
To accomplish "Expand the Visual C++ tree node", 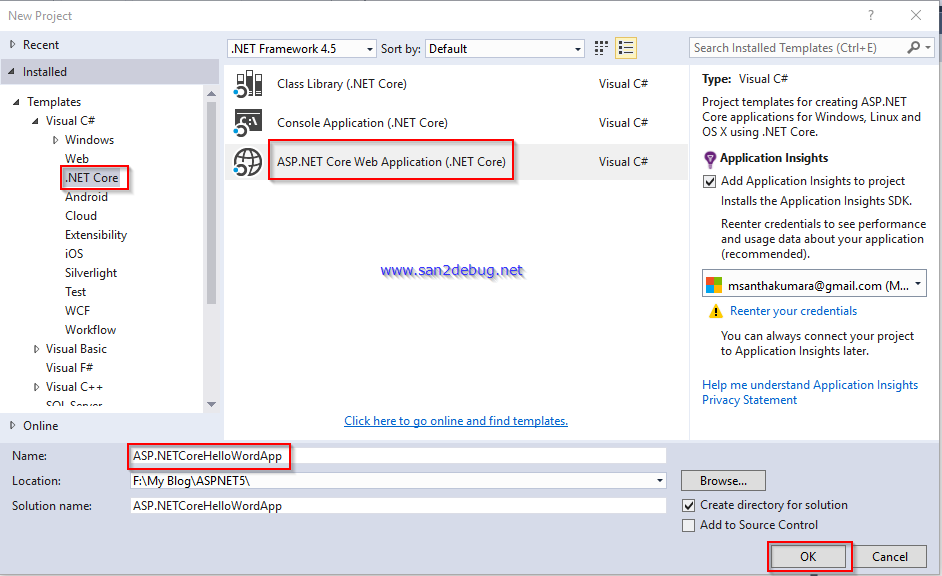I will [x=36, y=387].
